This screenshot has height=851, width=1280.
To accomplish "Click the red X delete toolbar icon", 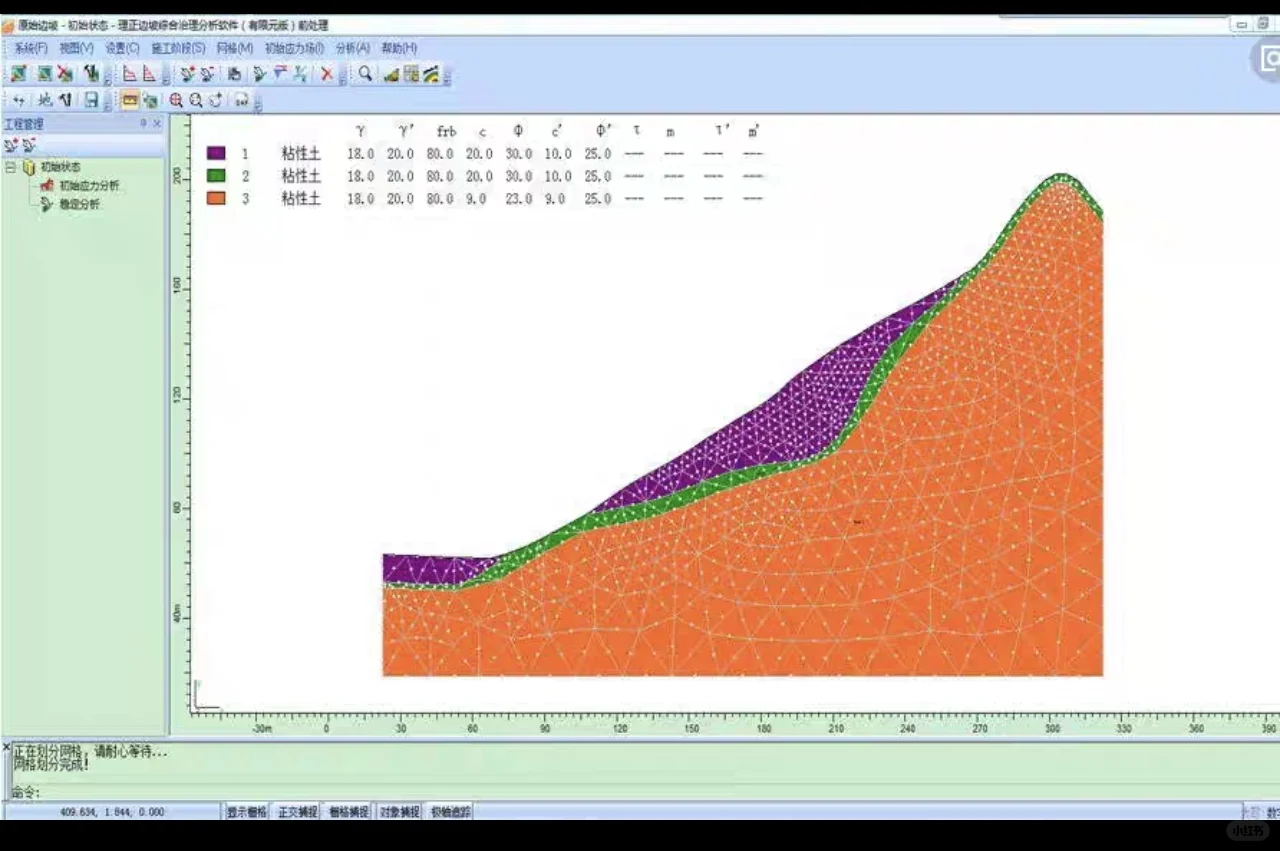I will [327, 73].
